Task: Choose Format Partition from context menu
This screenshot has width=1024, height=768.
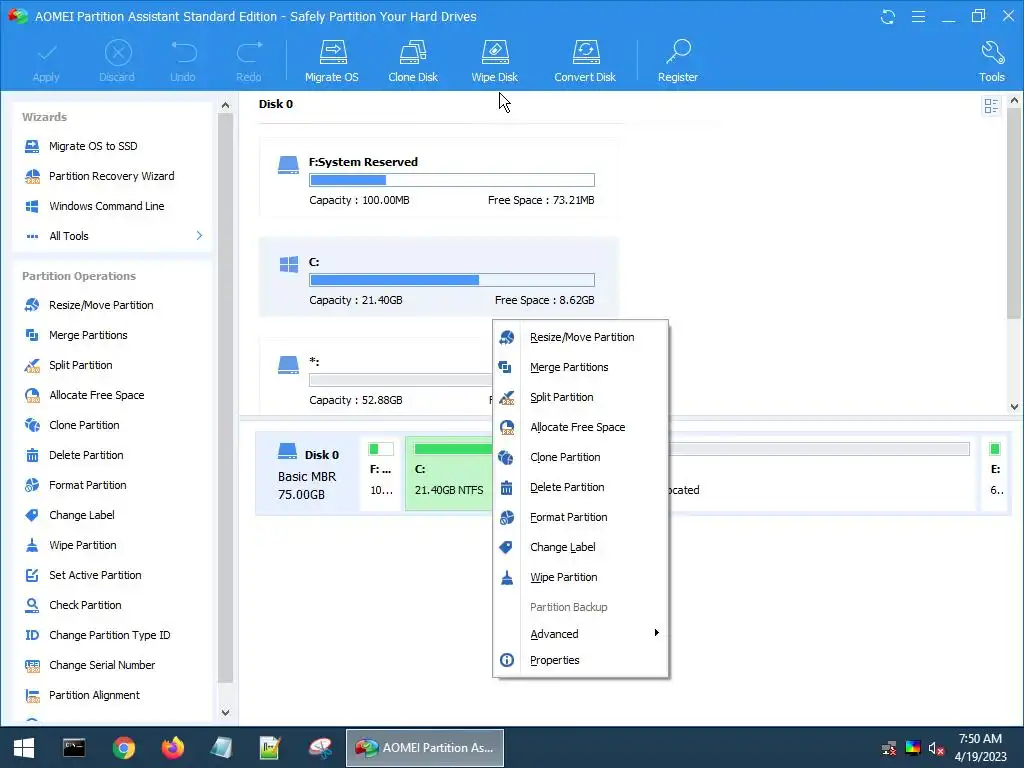Action: [x=580, y=517]
